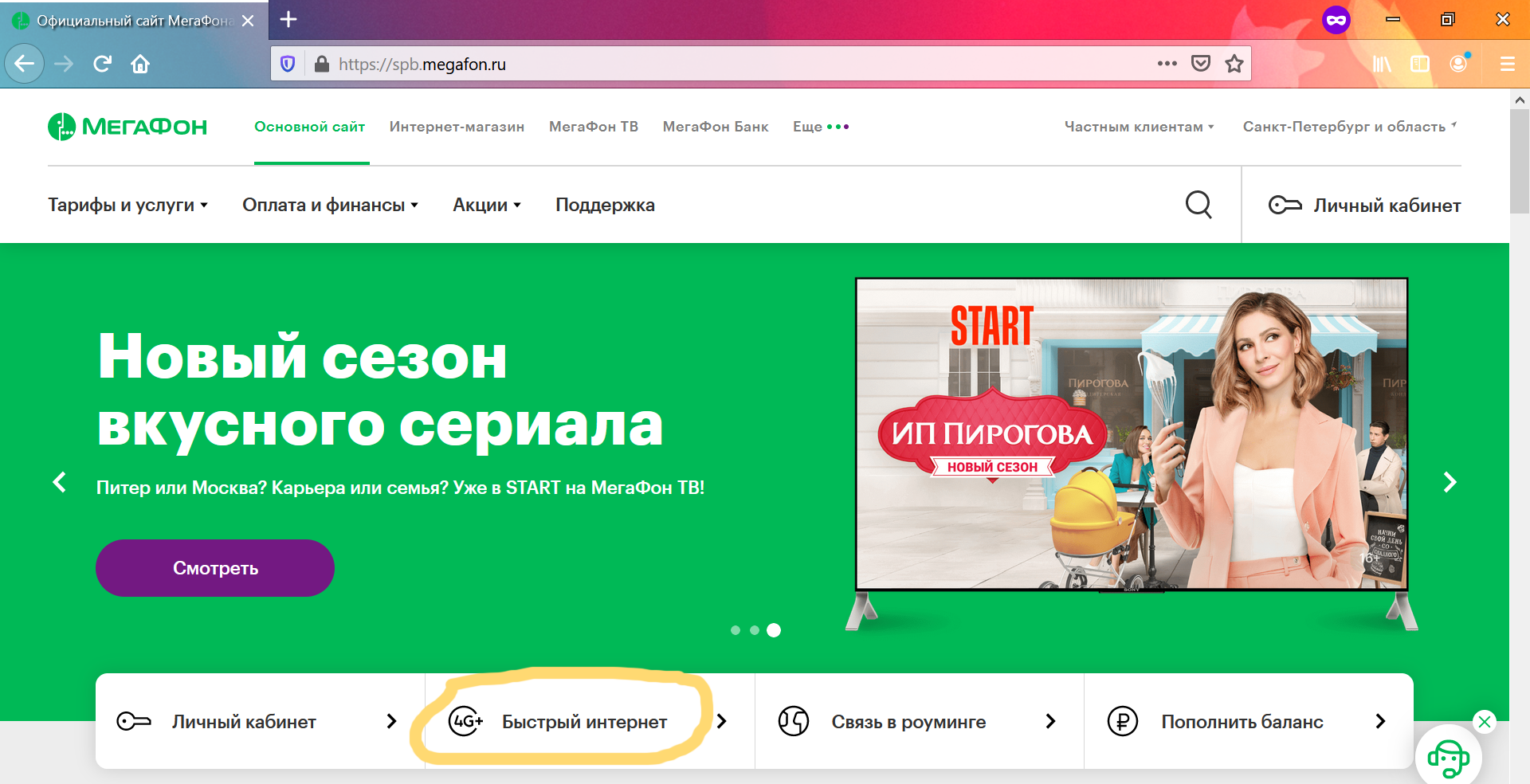This screenshot has width=1530, height=784.
Task: Switch to МегаФон ТВ tab
Action: click(594, 127)
